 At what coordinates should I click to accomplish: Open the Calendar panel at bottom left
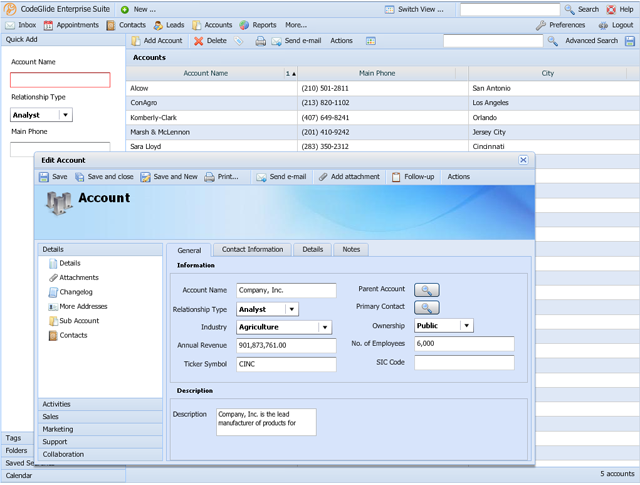[63, 476]
